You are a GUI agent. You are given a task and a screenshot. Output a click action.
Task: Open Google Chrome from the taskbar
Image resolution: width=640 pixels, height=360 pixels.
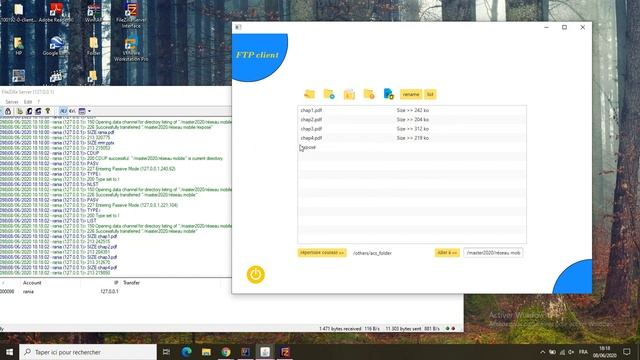226,352
